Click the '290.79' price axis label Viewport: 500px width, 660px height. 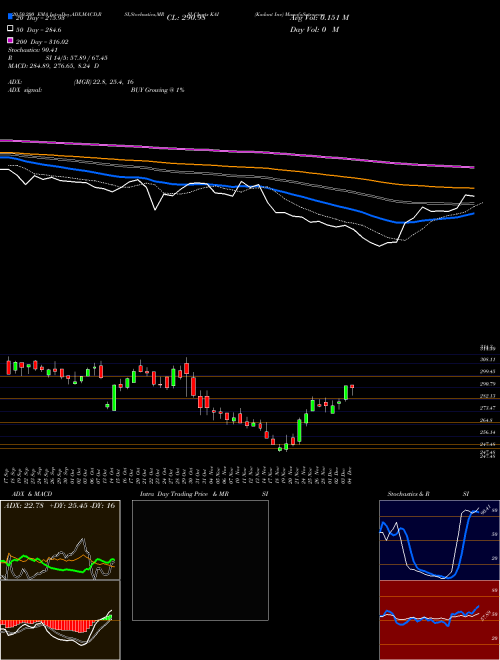[x=489, y=384]
